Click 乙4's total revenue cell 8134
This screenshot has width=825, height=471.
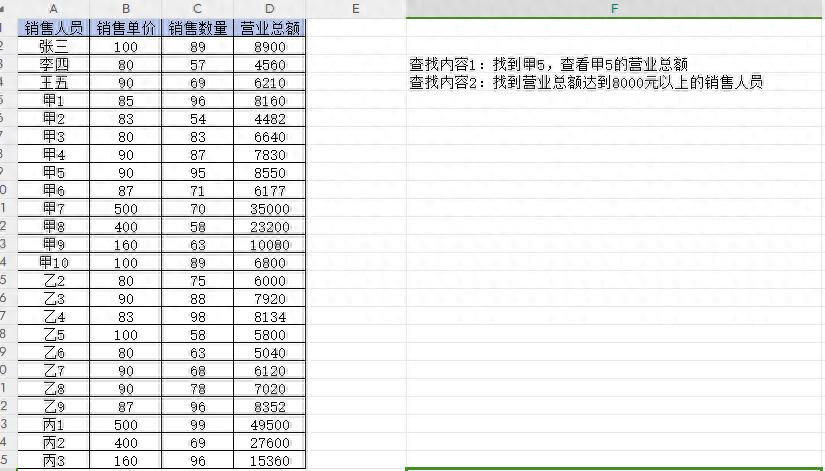click(269, 316)
